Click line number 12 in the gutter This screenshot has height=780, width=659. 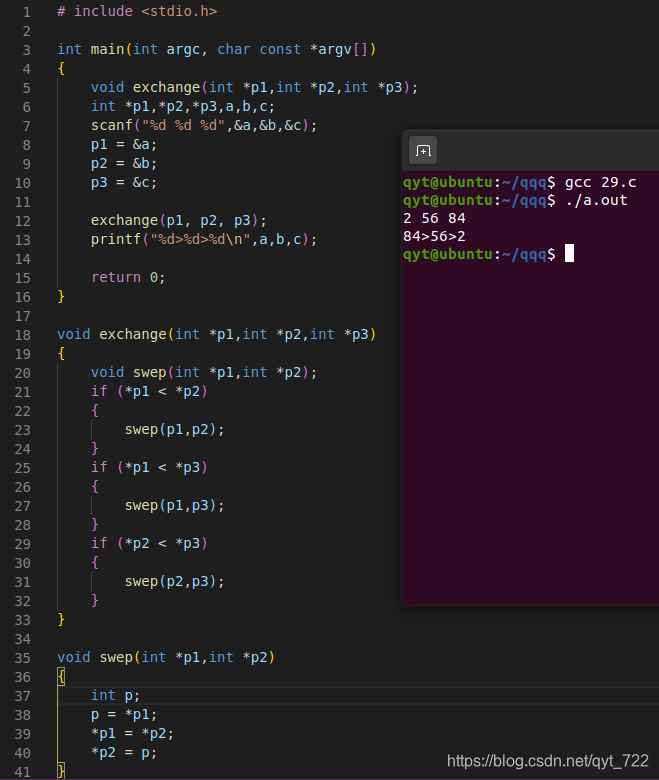pyautogui.click(x=22, y=221)
